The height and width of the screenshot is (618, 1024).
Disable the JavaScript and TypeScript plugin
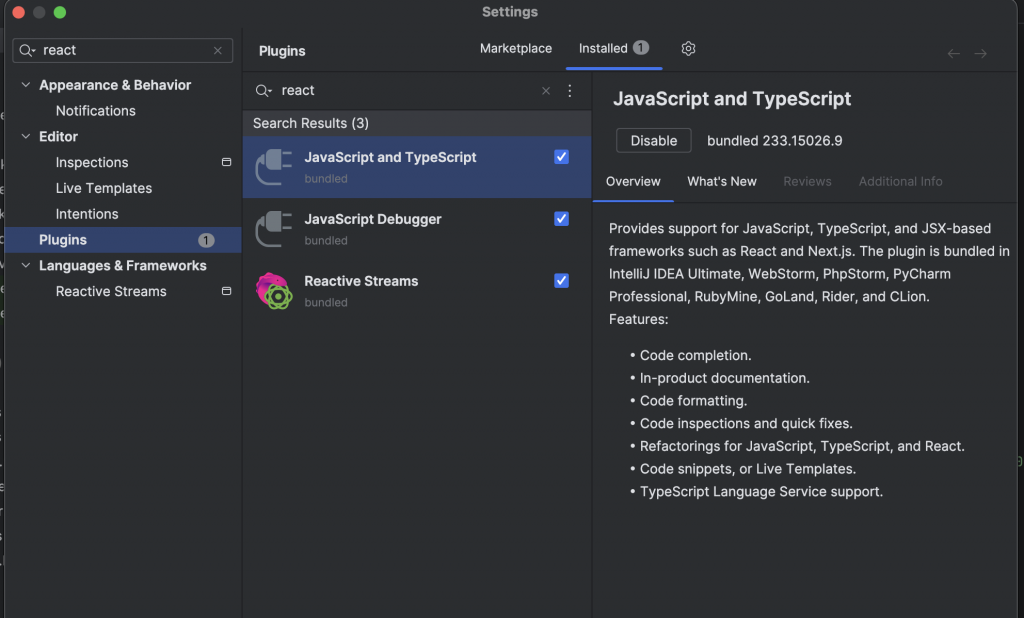tap(654, 140)
